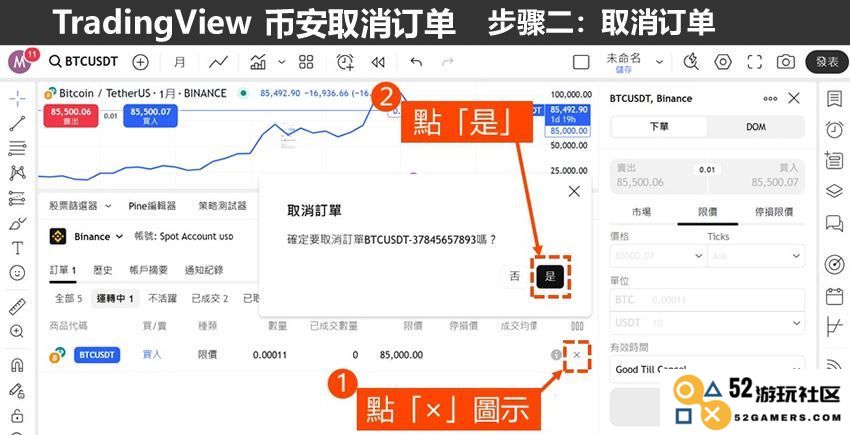Open the emoji icons tool
The height and width of the screenshot is (435, 850).
point(17,273)
